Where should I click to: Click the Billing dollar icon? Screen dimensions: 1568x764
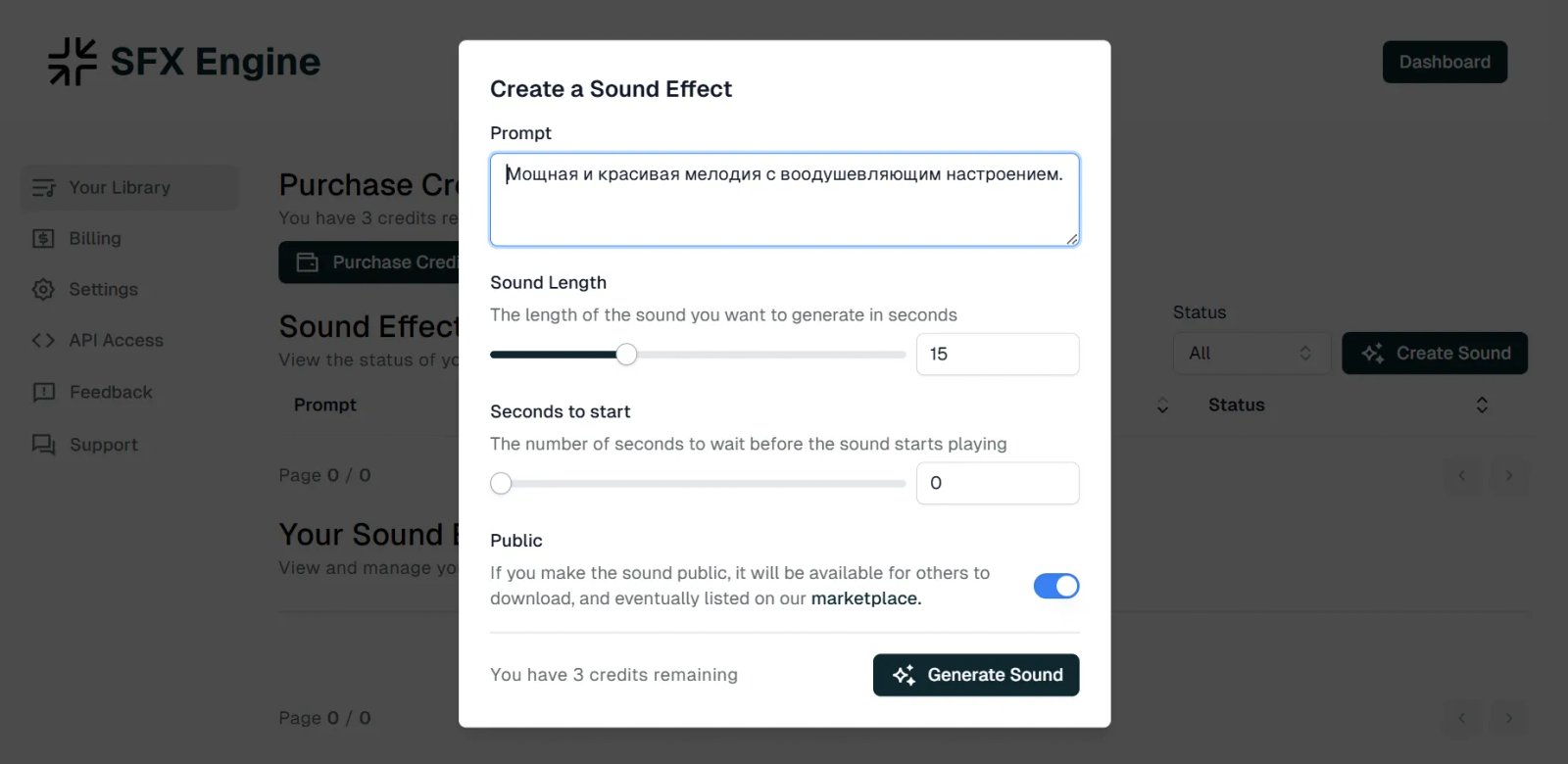[x=43, y=239]
